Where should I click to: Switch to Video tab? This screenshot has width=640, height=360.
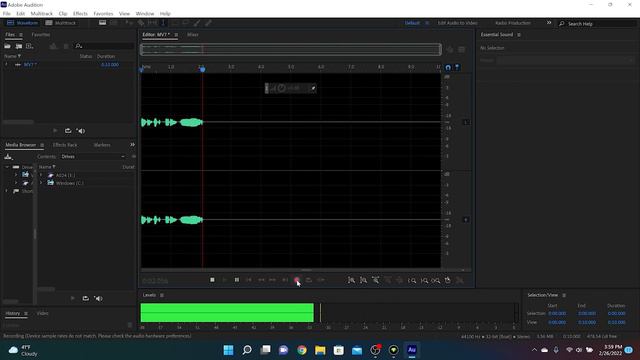(42, 313)
